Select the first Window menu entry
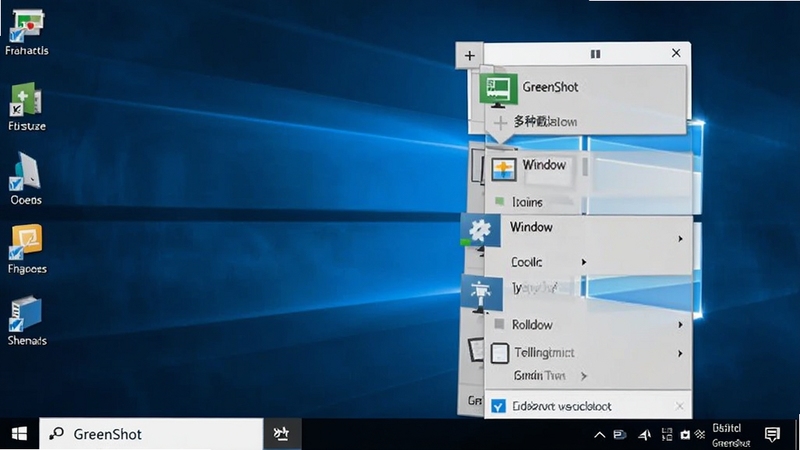The width and height of the screenshot is (800, 450). point(544,165)
